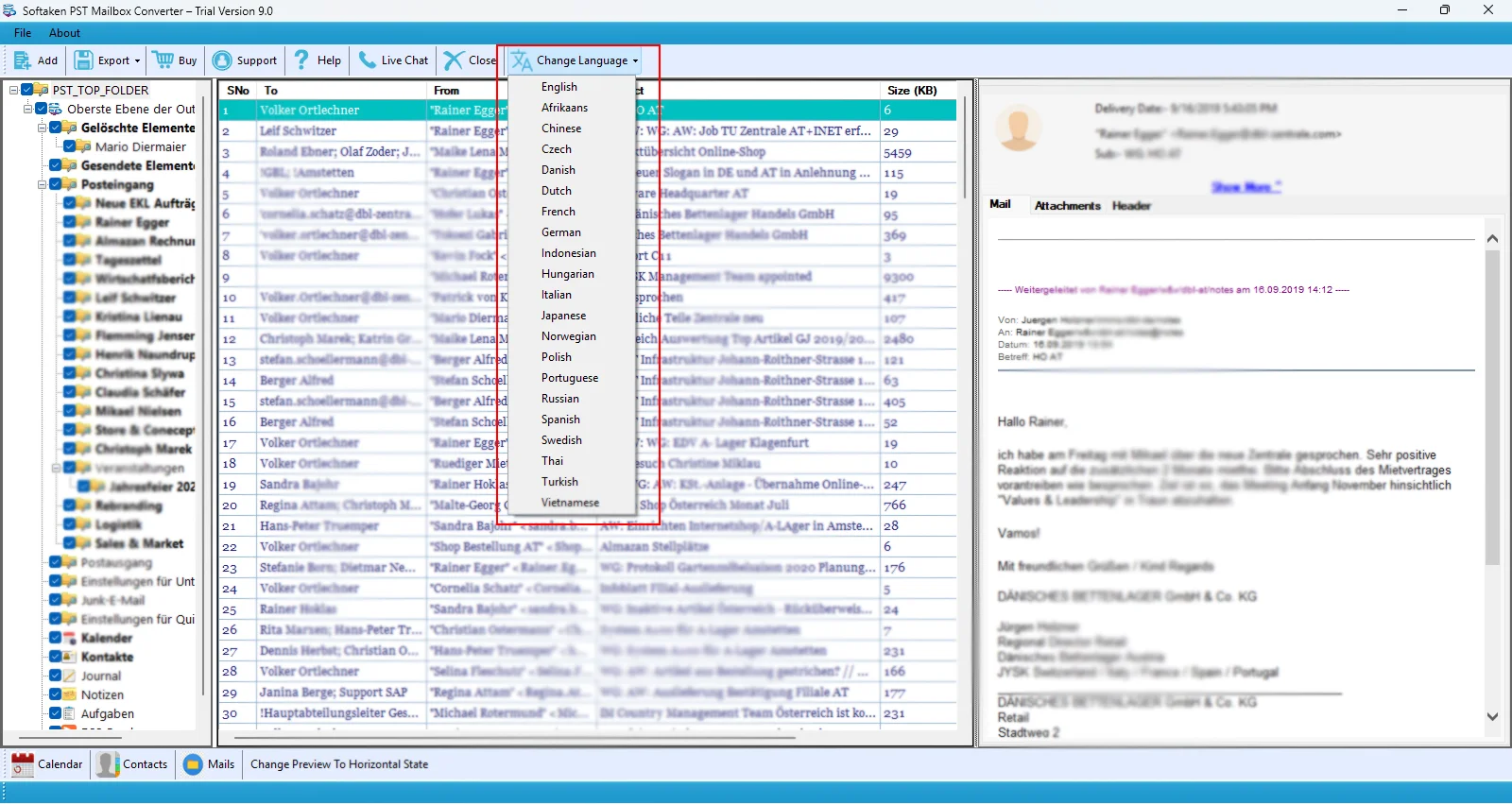Click Change Preview To Horizontal State
The width and height of the screenshot is (1512, 805).
click(339, 764)
